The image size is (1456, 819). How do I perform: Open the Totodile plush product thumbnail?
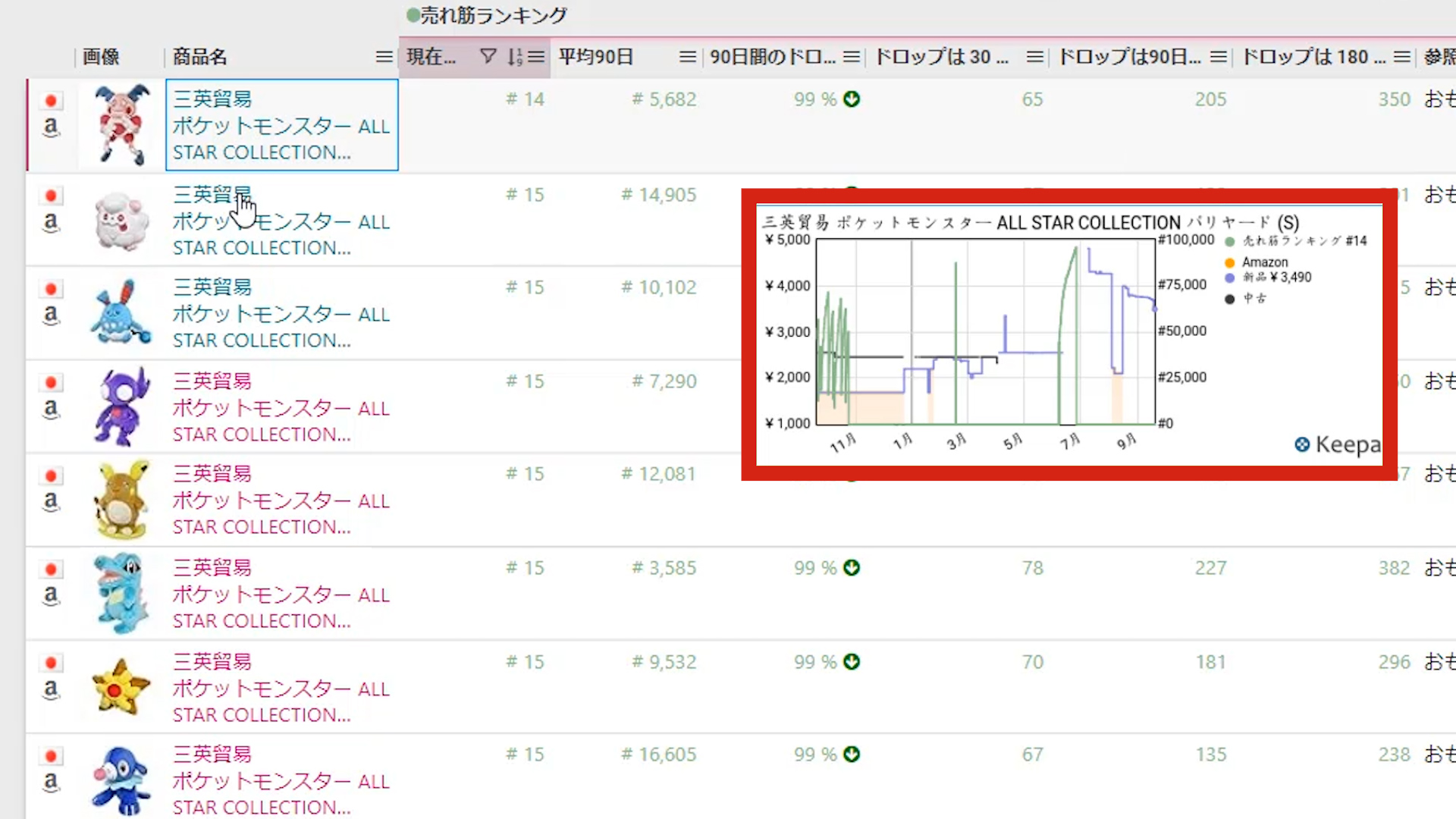[x=121, y=594]
